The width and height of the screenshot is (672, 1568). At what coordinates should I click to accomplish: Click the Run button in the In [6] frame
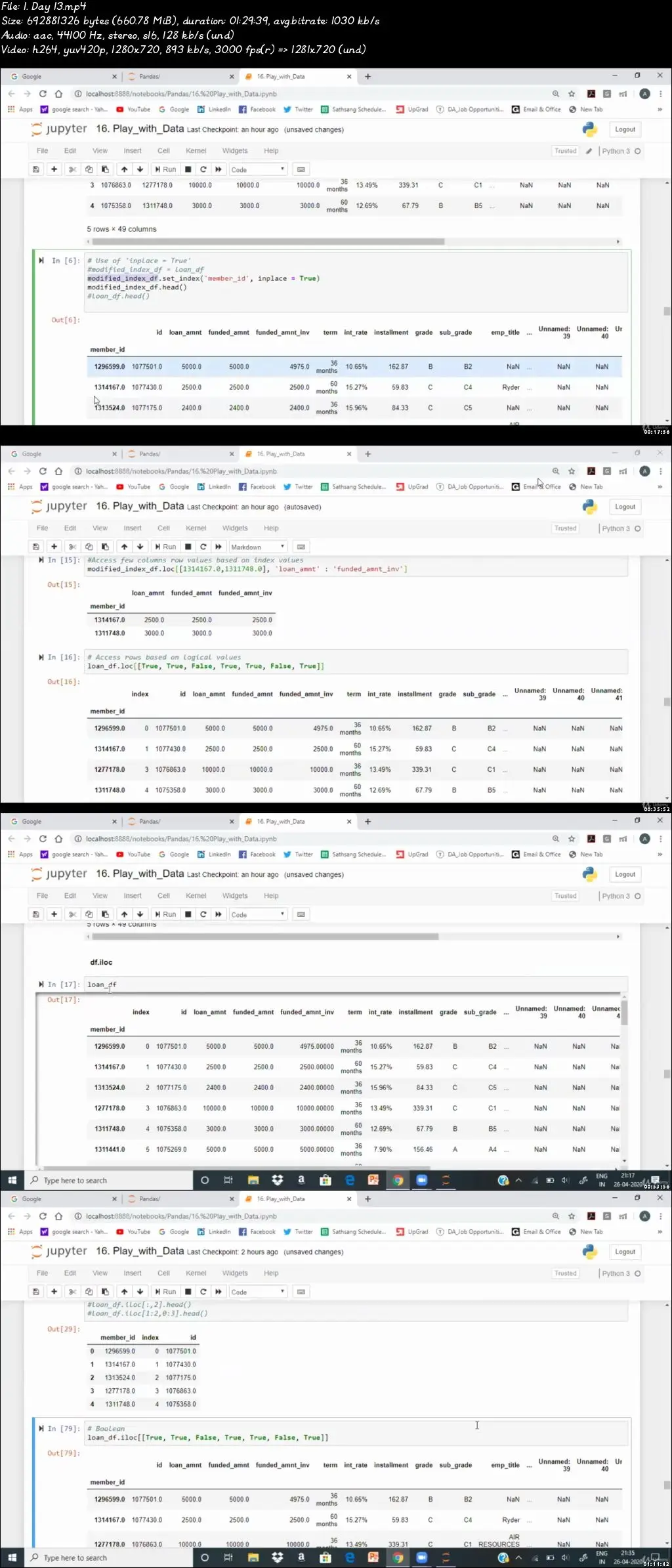[165, 169]
